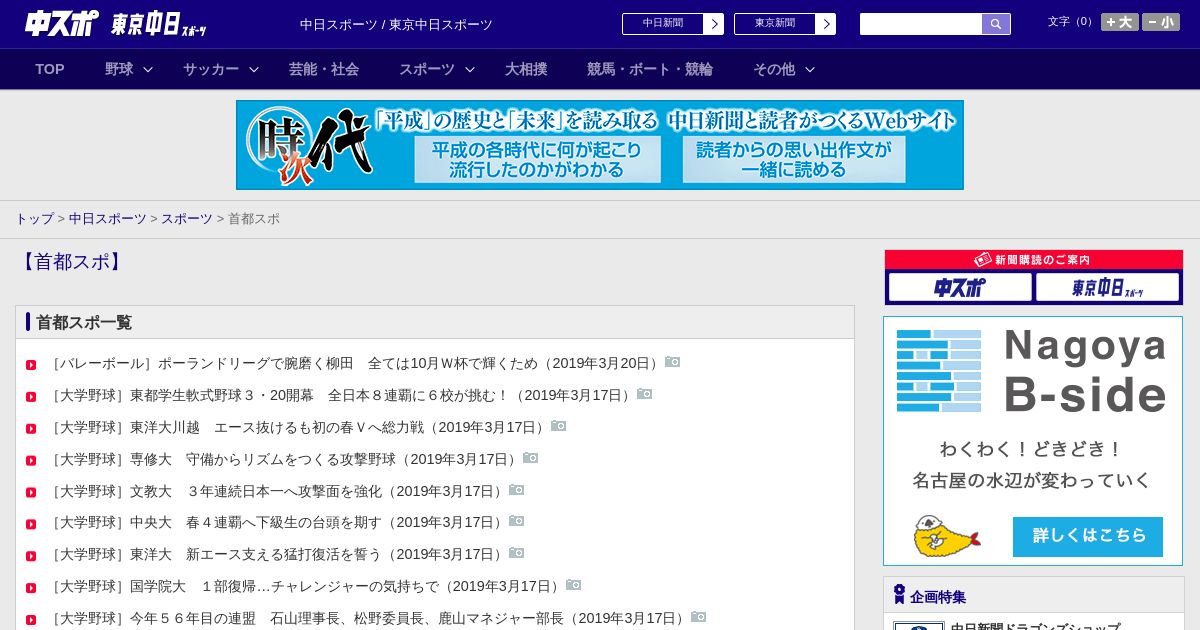Image resolution: width=1200 pixels, height=630 pixels.
Task: Click 中スポ subscription button in sidebar
Action: pos(960,287)
